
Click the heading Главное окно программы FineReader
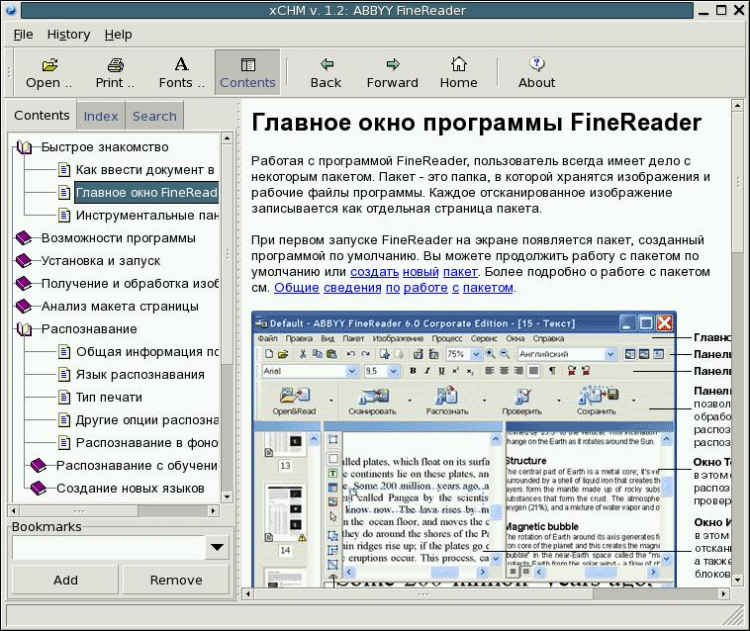coord(476,122)
